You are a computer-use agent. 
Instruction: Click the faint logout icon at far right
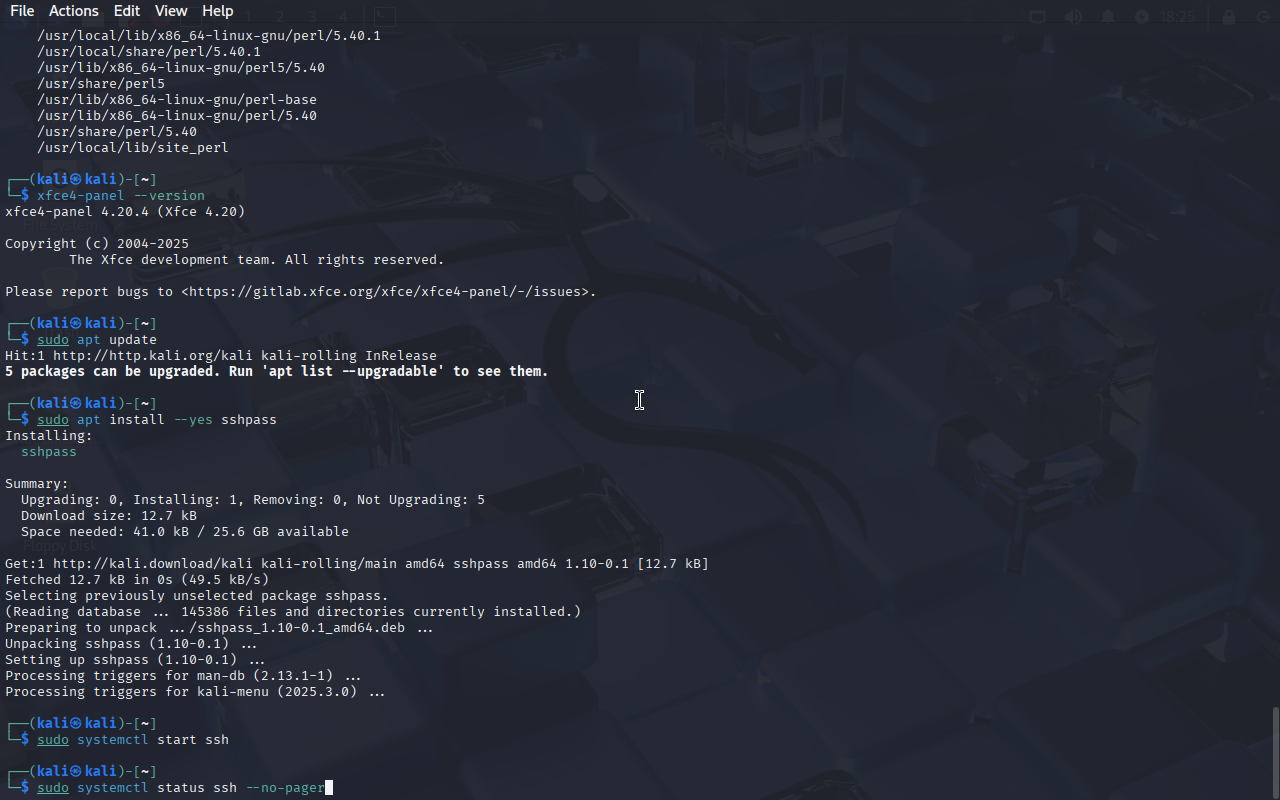pos(1262,17)
